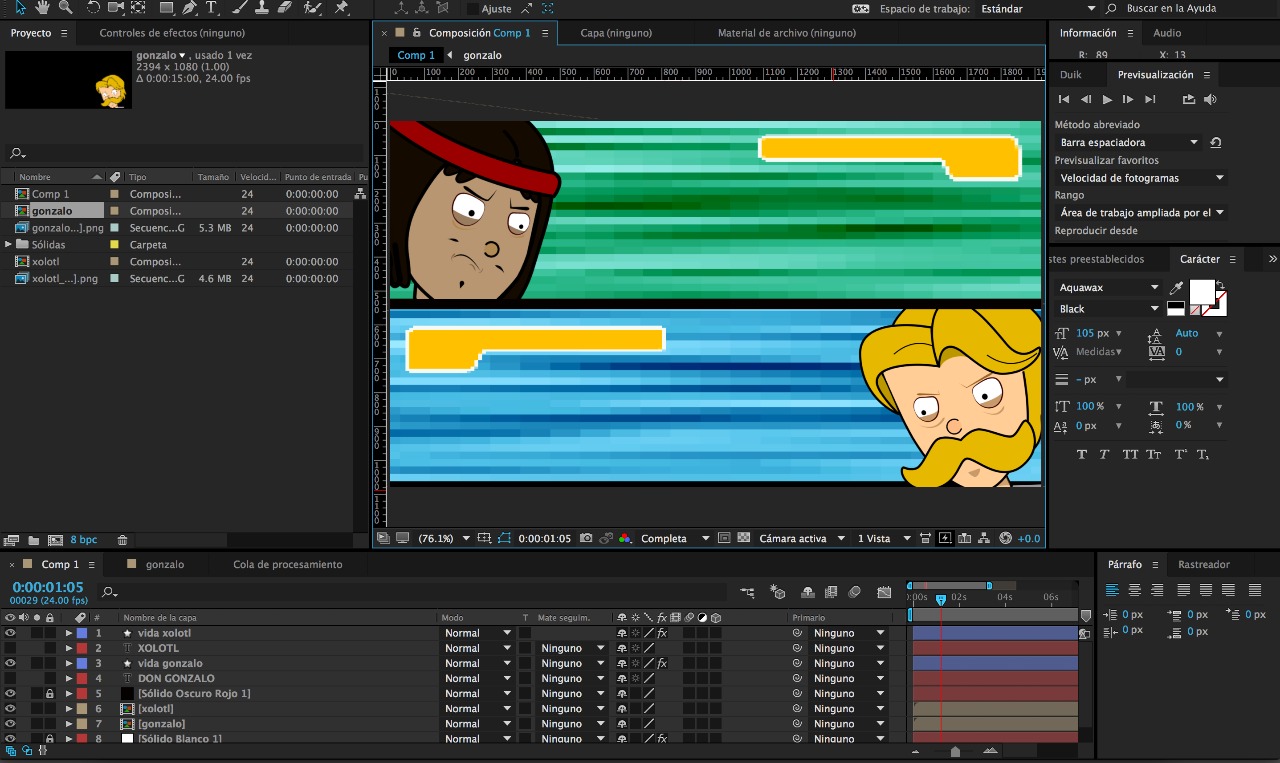Select the Zoom magnifier tool
Screen dimensions: 1280x763
tap(65, 8)
